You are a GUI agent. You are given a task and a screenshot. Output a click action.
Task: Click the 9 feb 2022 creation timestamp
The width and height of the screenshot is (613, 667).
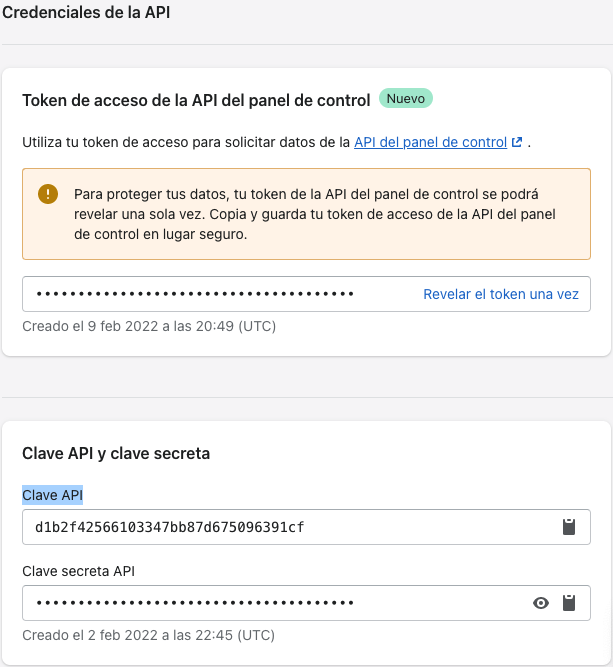pos(149,326)
